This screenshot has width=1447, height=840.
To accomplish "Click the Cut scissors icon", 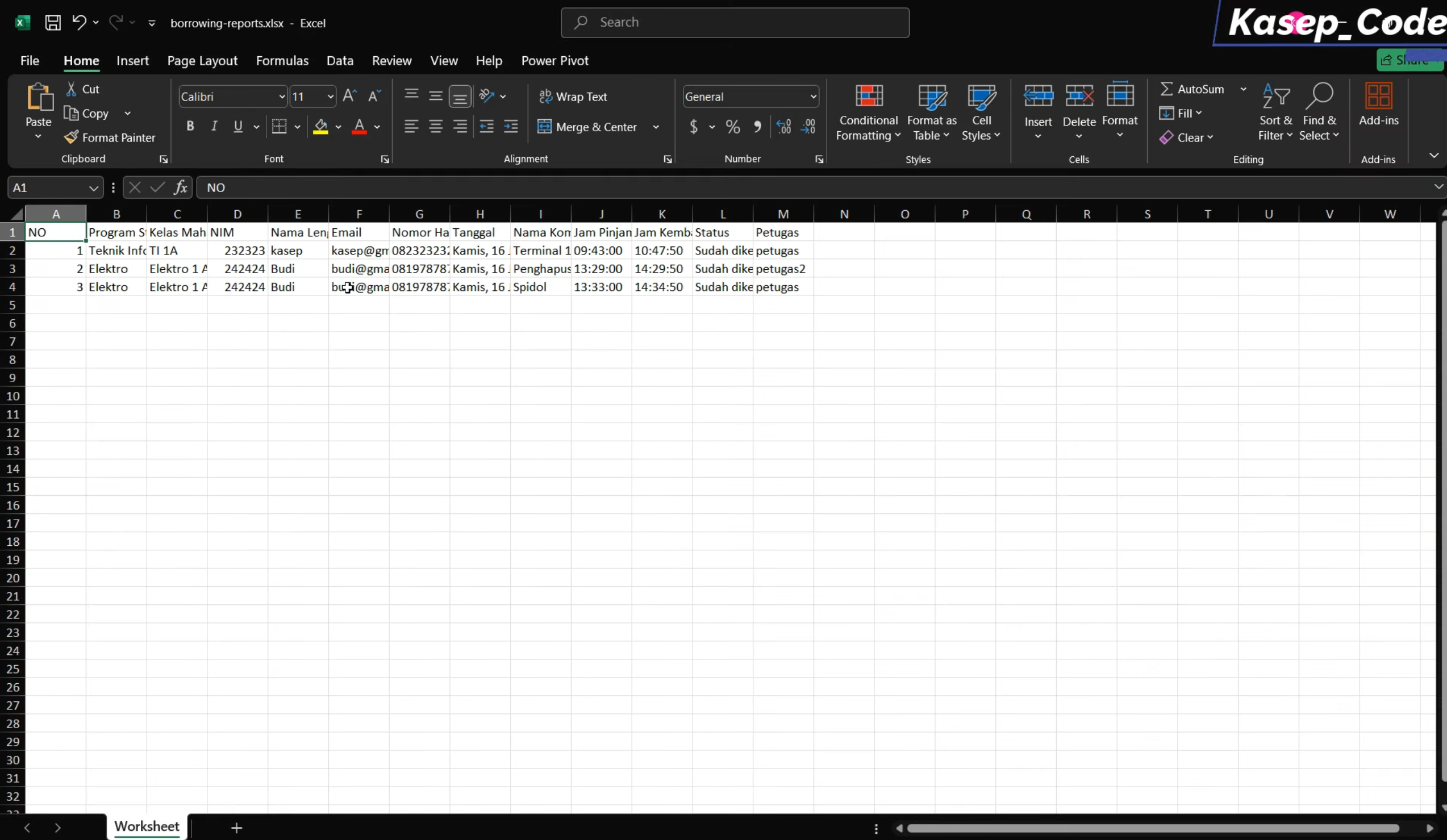I will [x=71, y=89].
